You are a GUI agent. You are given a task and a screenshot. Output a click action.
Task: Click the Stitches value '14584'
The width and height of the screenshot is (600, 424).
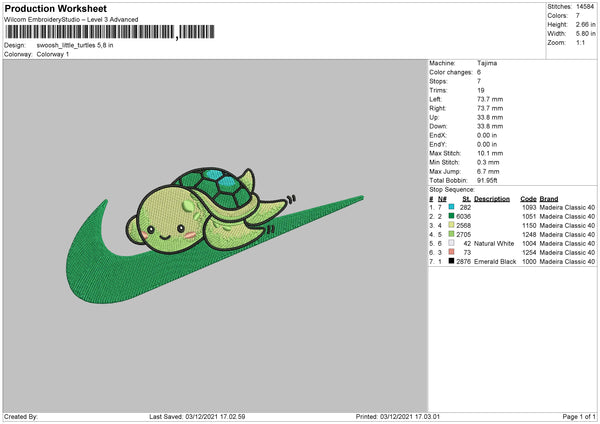click(x=585, y=7)
